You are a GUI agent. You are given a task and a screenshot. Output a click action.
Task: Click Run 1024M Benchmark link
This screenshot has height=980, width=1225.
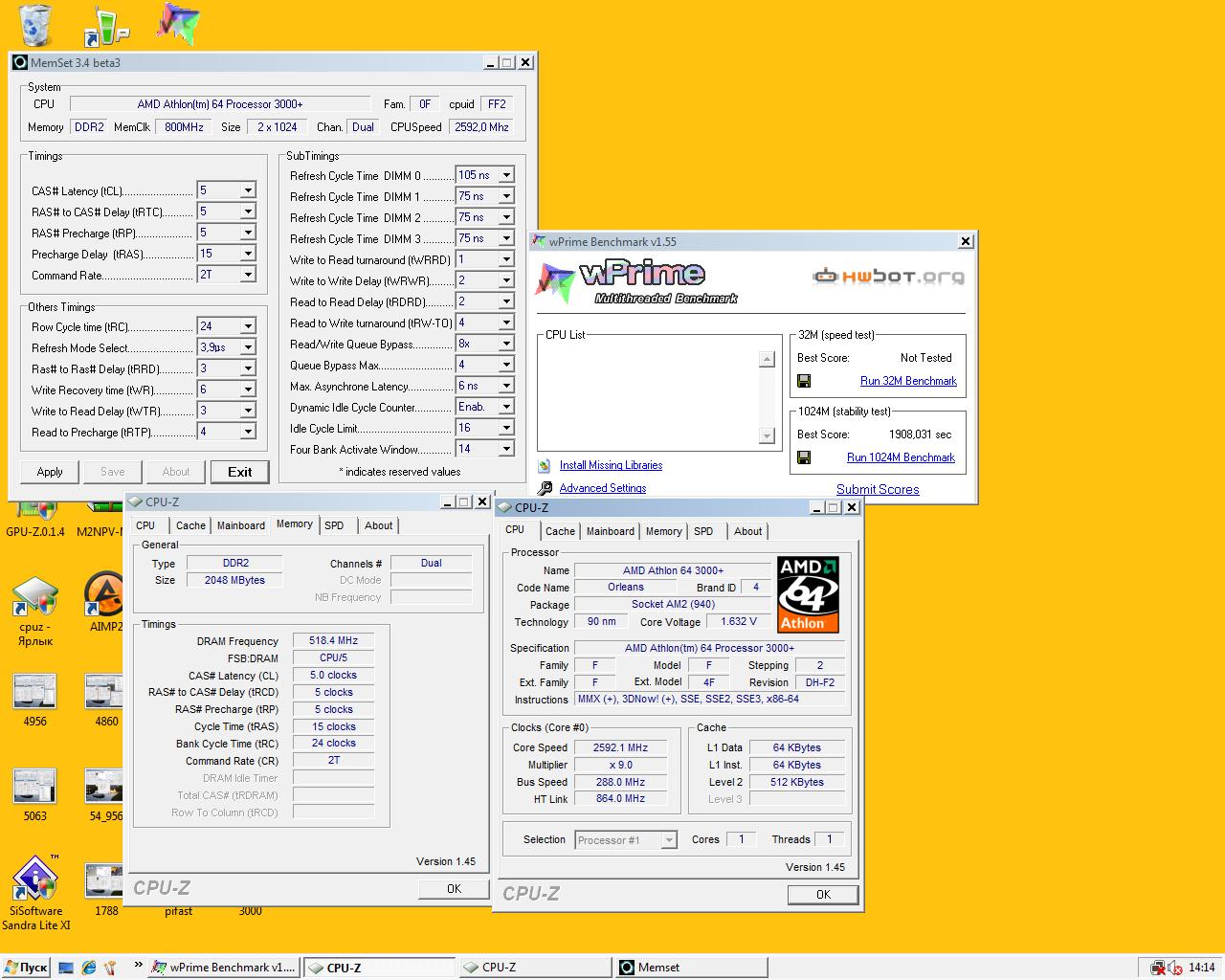(901, 457)
